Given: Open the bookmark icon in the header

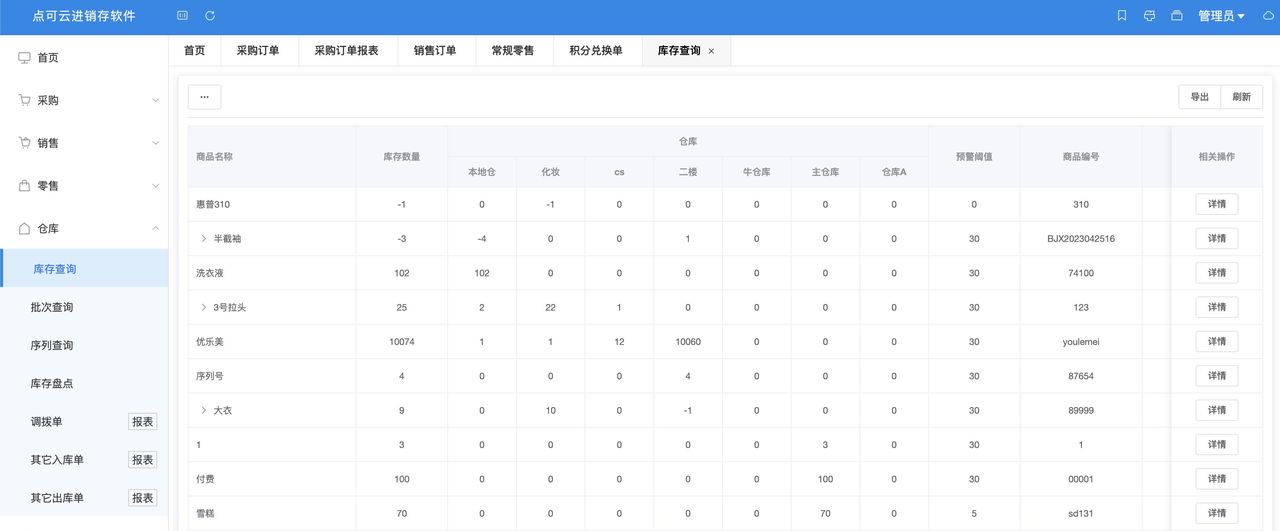Looking at the screenshot, I should coord(1122,16).
